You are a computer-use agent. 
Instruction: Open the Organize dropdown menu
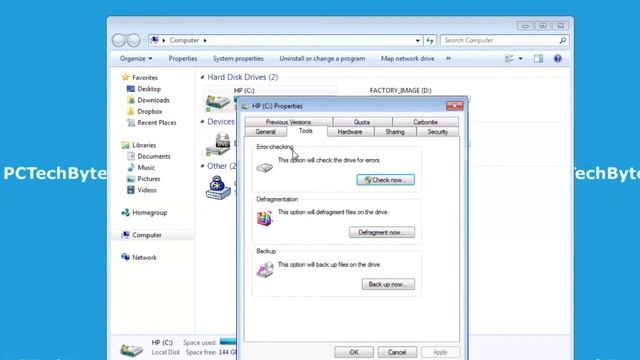click(136, 59)
